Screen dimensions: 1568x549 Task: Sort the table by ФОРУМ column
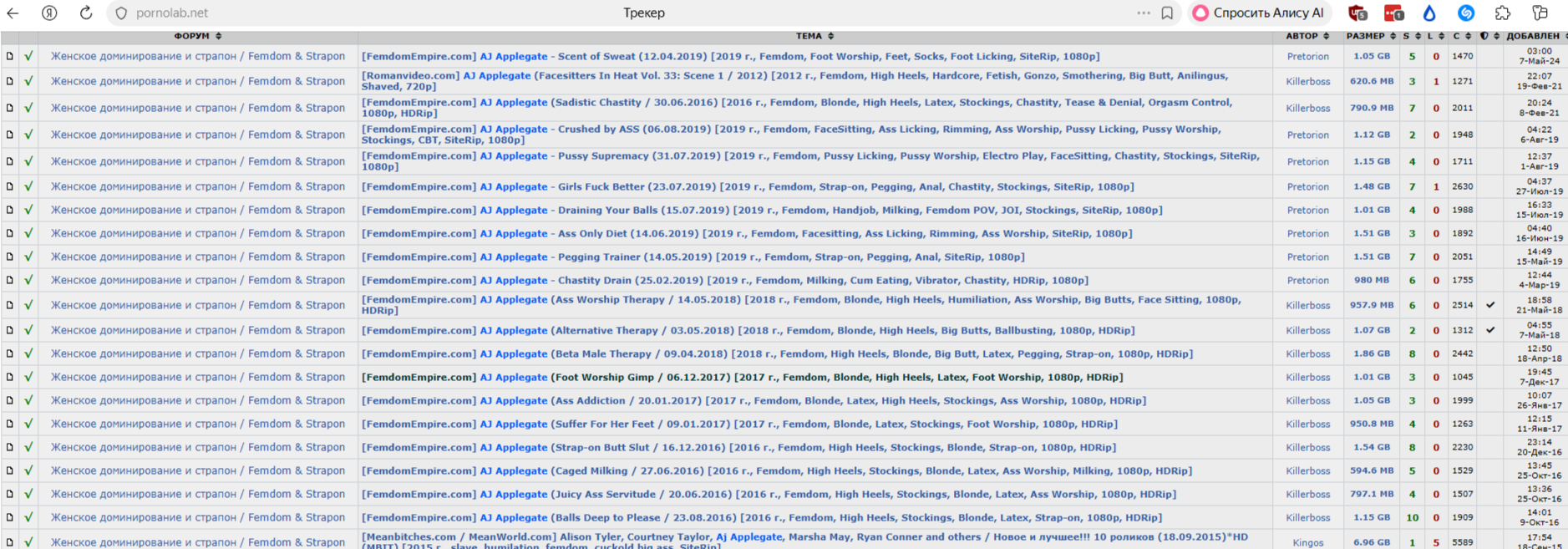tap(197, 36)
